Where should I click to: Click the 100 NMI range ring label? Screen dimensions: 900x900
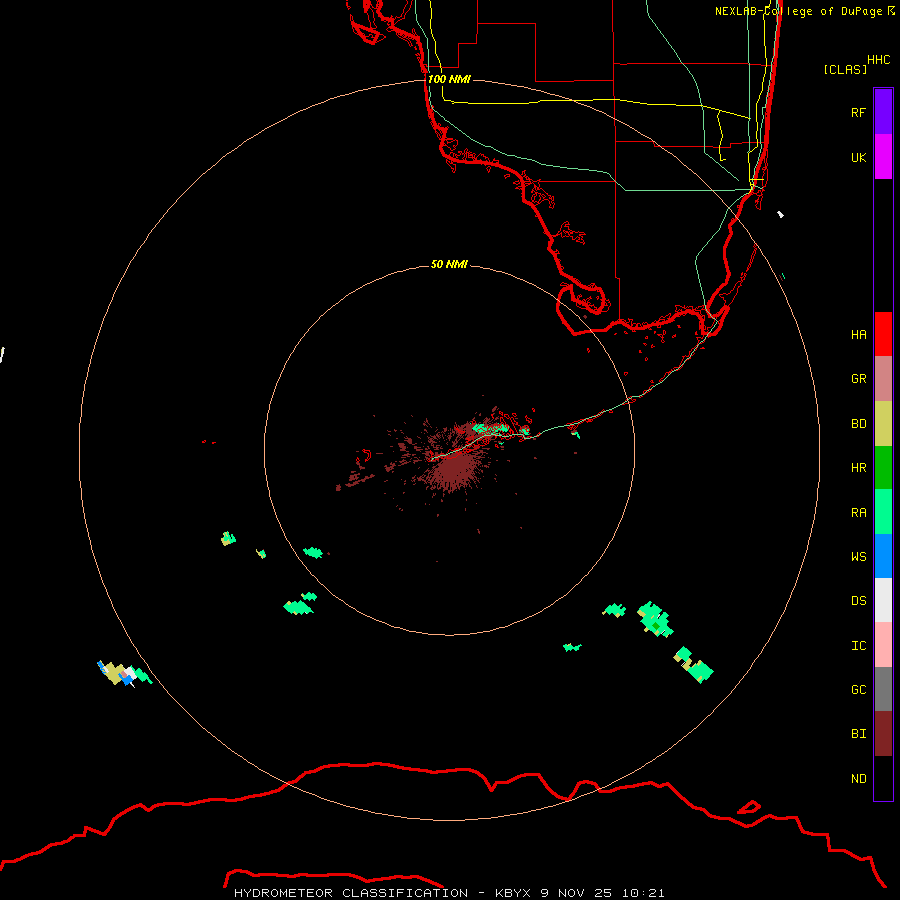[x=449, y=79]
